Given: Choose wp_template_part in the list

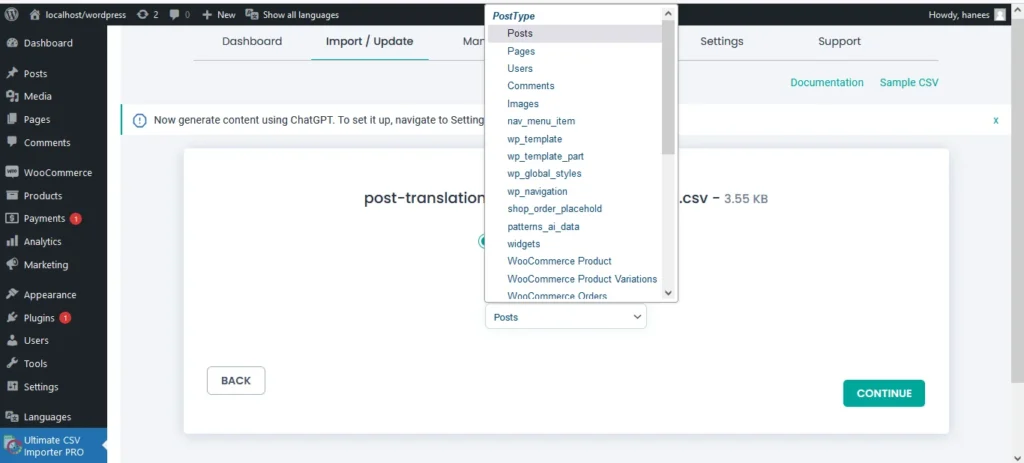Looking at the screenshot, I should [x=575, y=157].
